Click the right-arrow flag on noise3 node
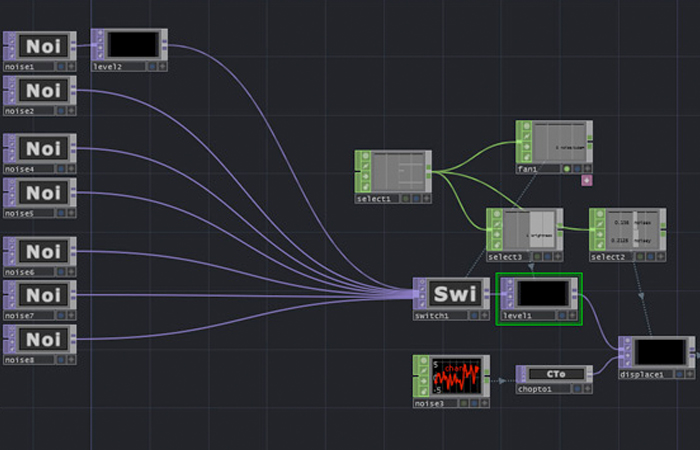700x450 pixels. pyautogui.click(x=423, y=382)
